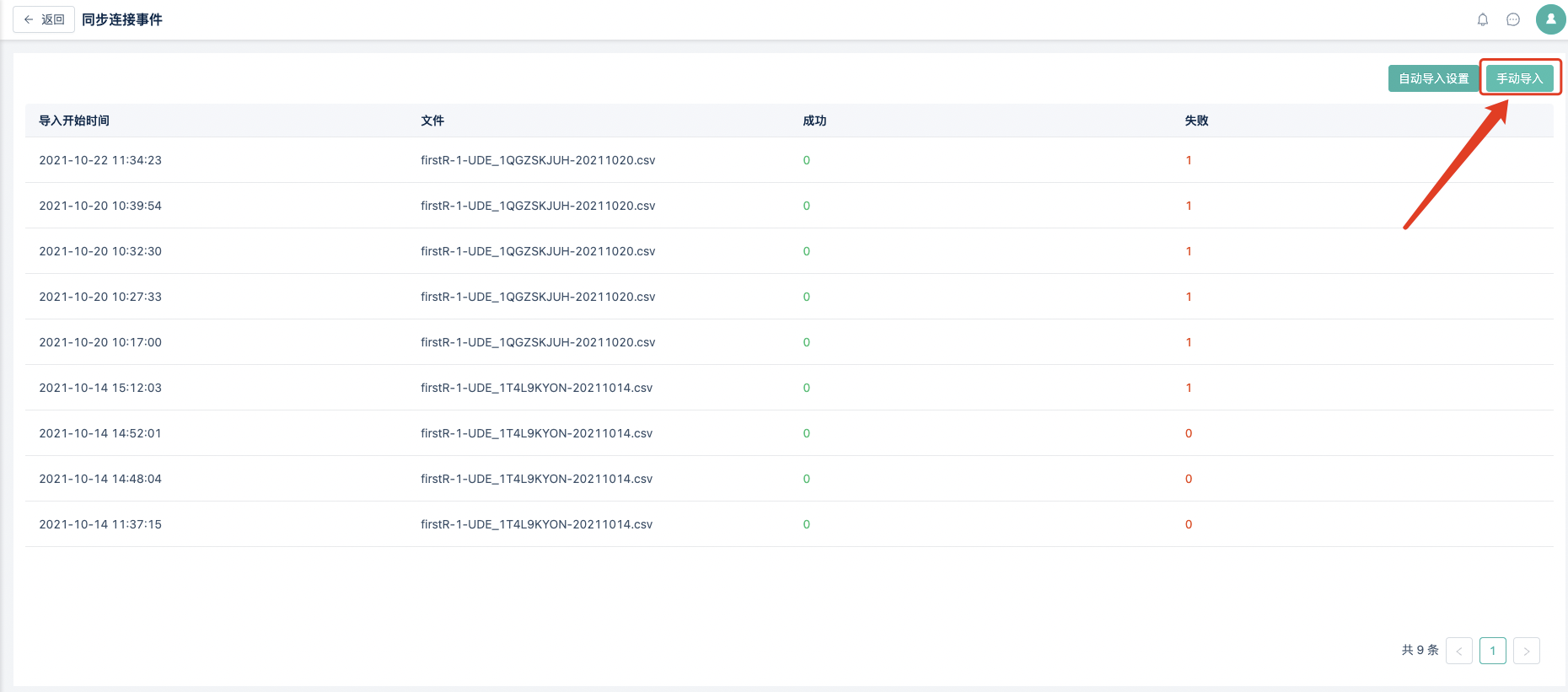Click the file name in the 11:37:15 row
The height and width of the screenshot is (692, 1568).
point(537,524)
